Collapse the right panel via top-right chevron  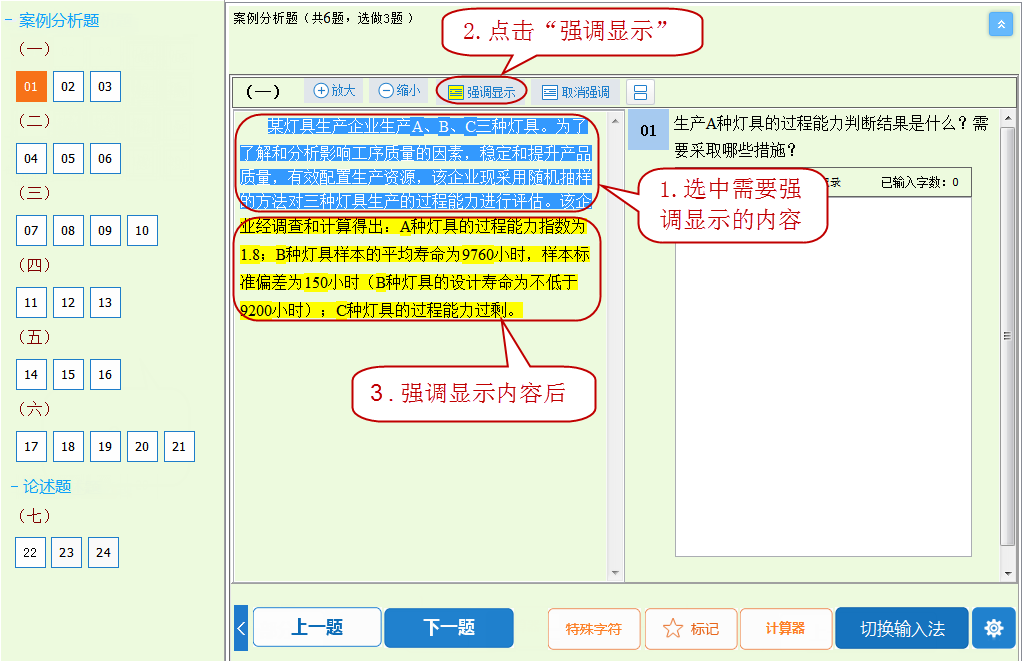pos(1001,23)
